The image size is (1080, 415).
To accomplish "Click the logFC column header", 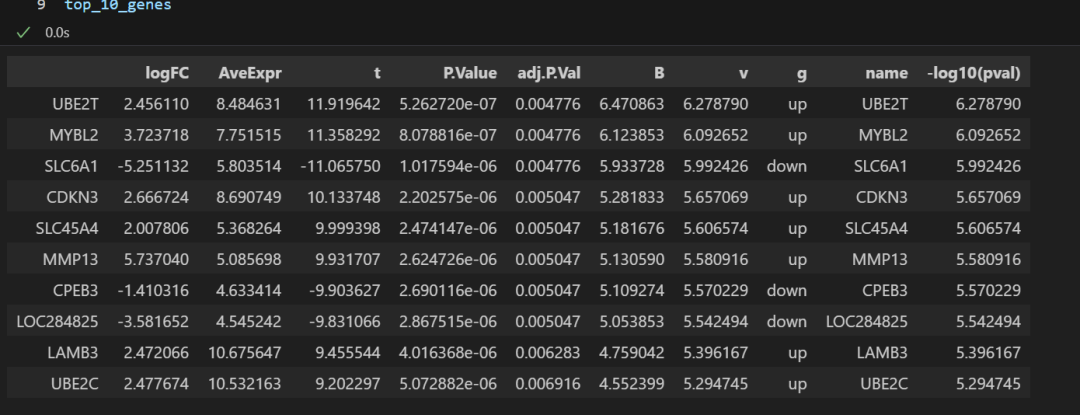I will click(167, 73).
